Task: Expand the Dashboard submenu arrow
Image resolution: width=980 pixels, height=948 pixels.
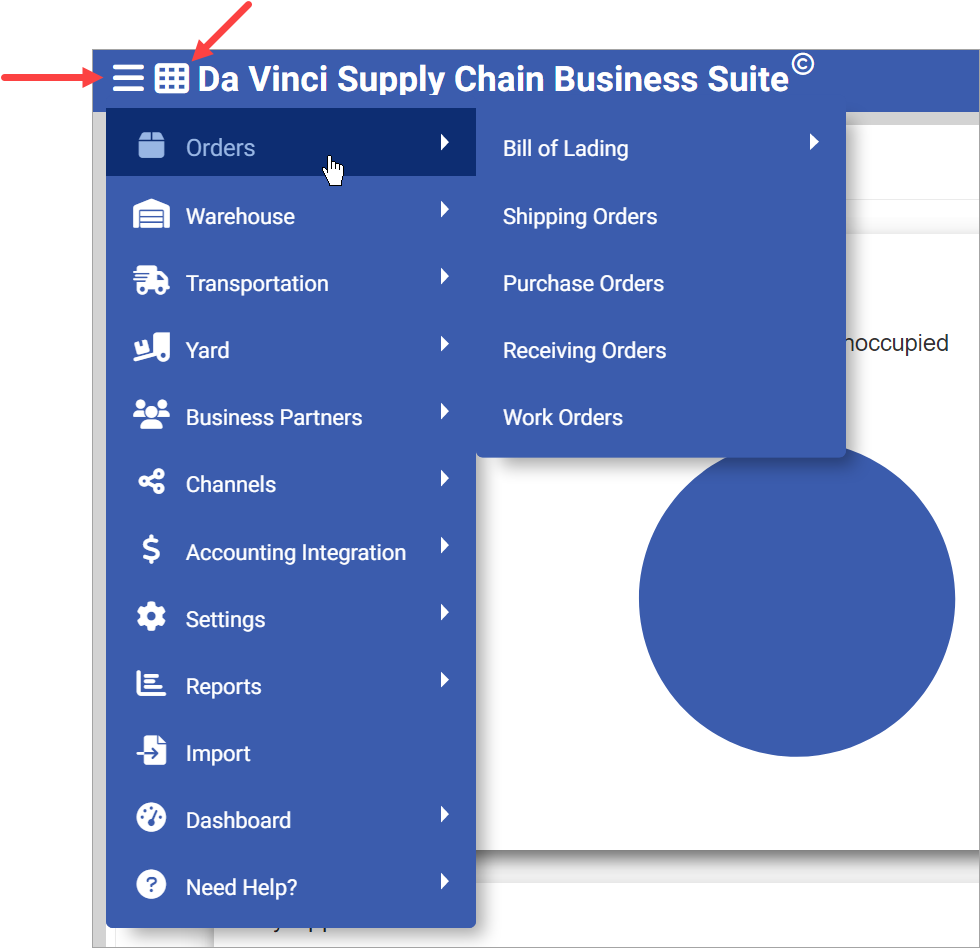Action: point(445,815)
